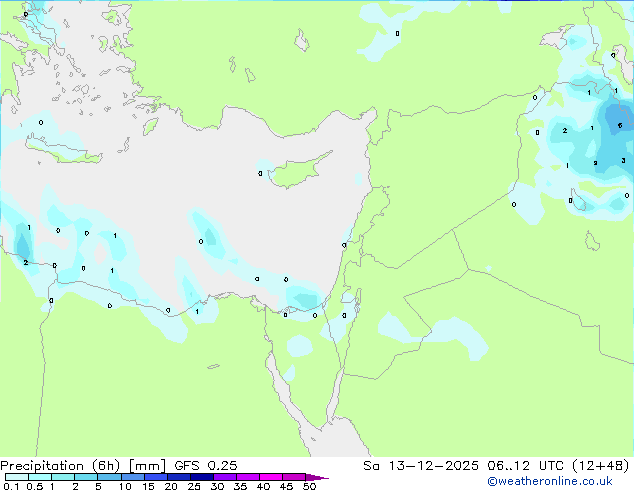Screen dimensions: 634x490
Task: Click the legend label '35'
Action: 241,486
